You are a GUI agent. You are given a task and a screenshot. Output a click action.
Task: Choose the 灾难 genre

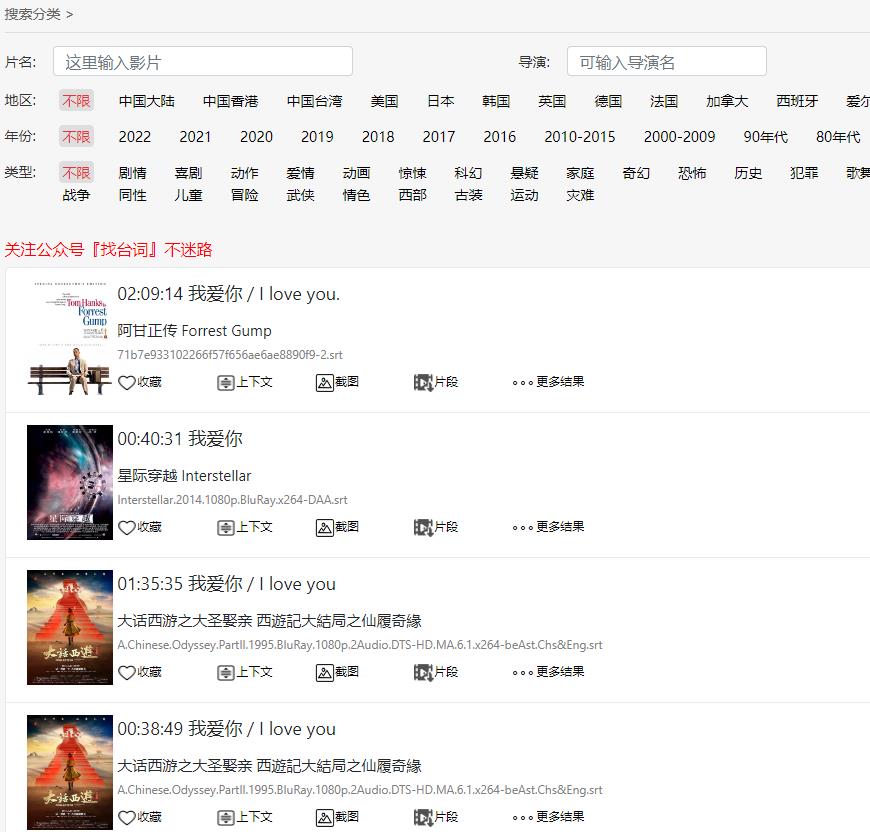pos(580,195)
